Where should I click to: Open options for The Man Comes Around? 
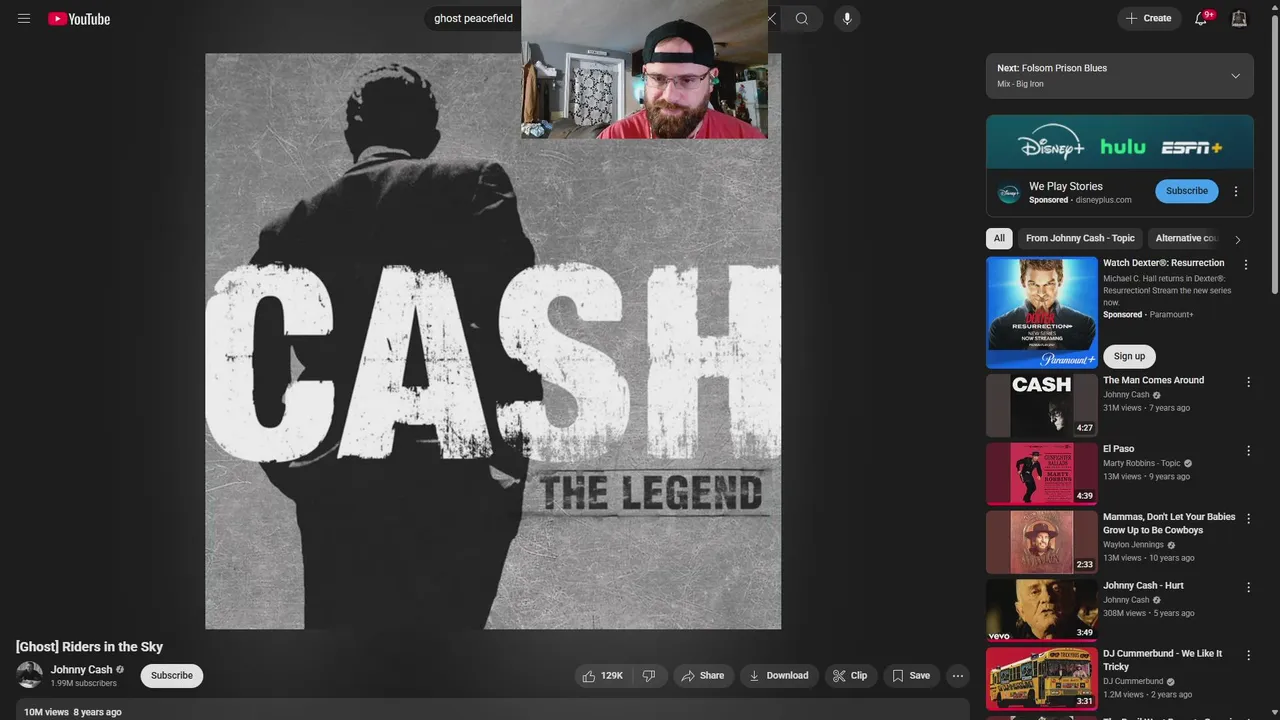click(1248, 382)
